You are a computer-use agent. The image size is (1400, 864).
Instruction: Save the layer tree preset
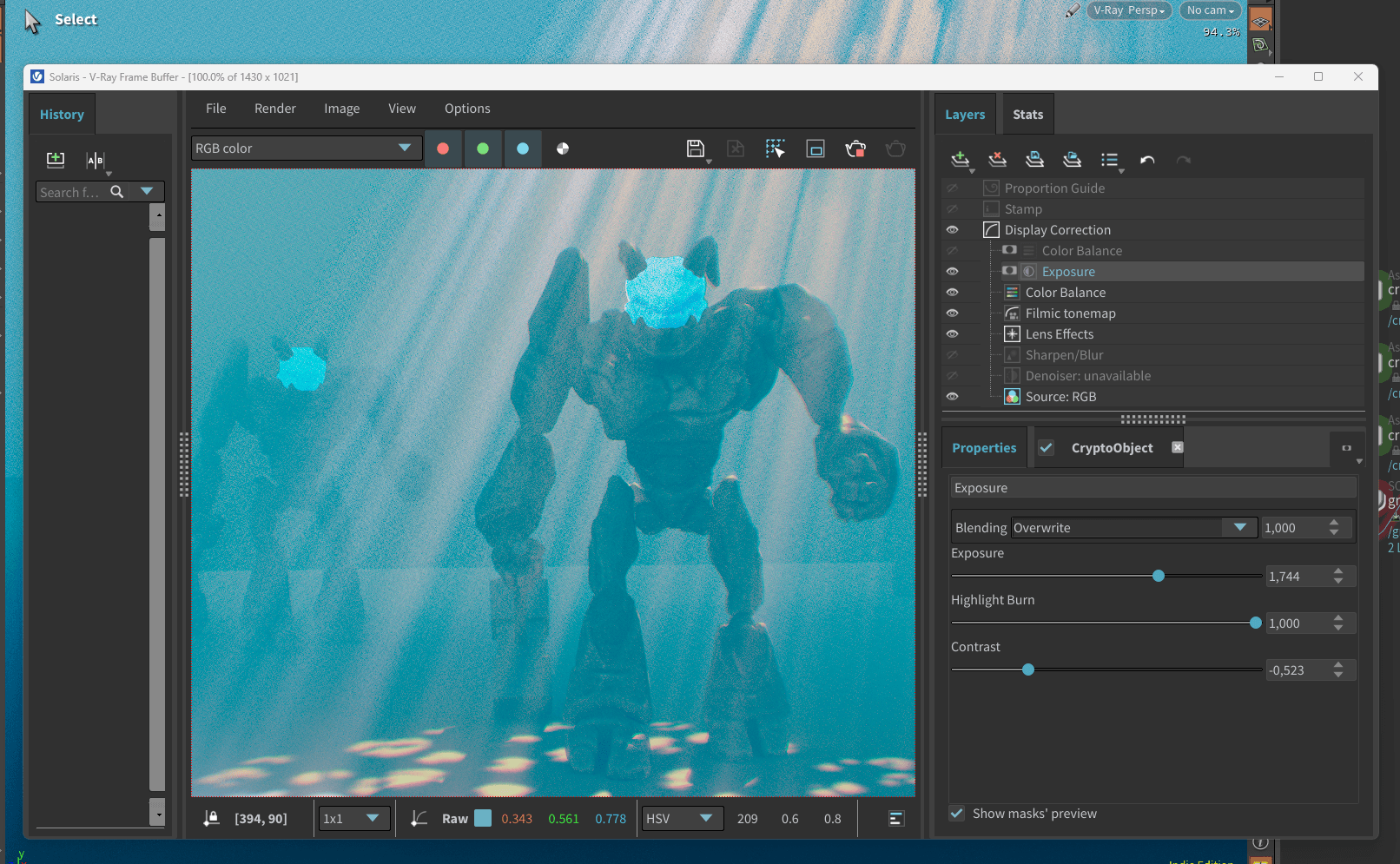[1034, 160]
